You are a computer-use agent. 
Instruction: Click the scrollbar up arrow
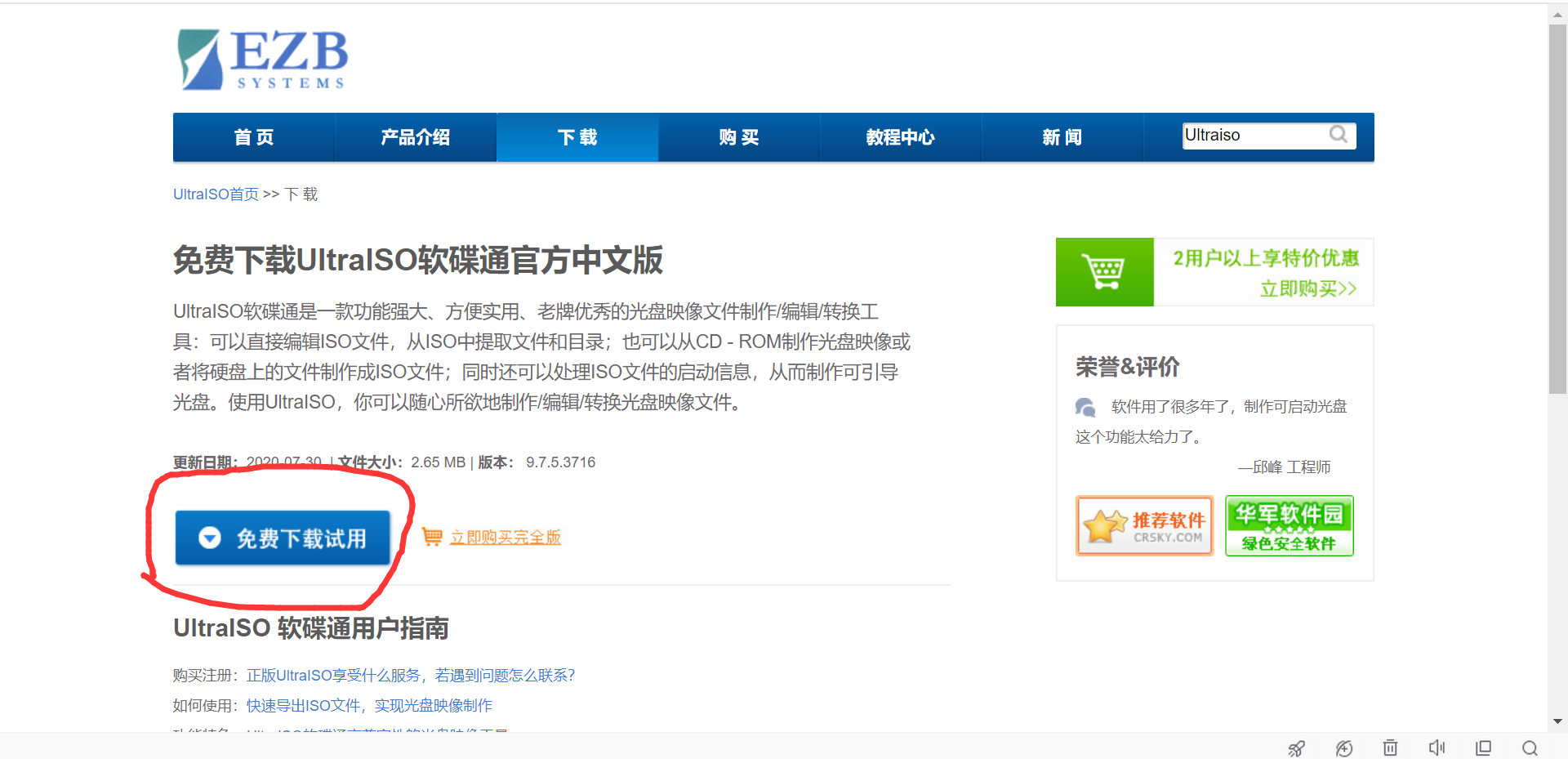pos(1557,15)
